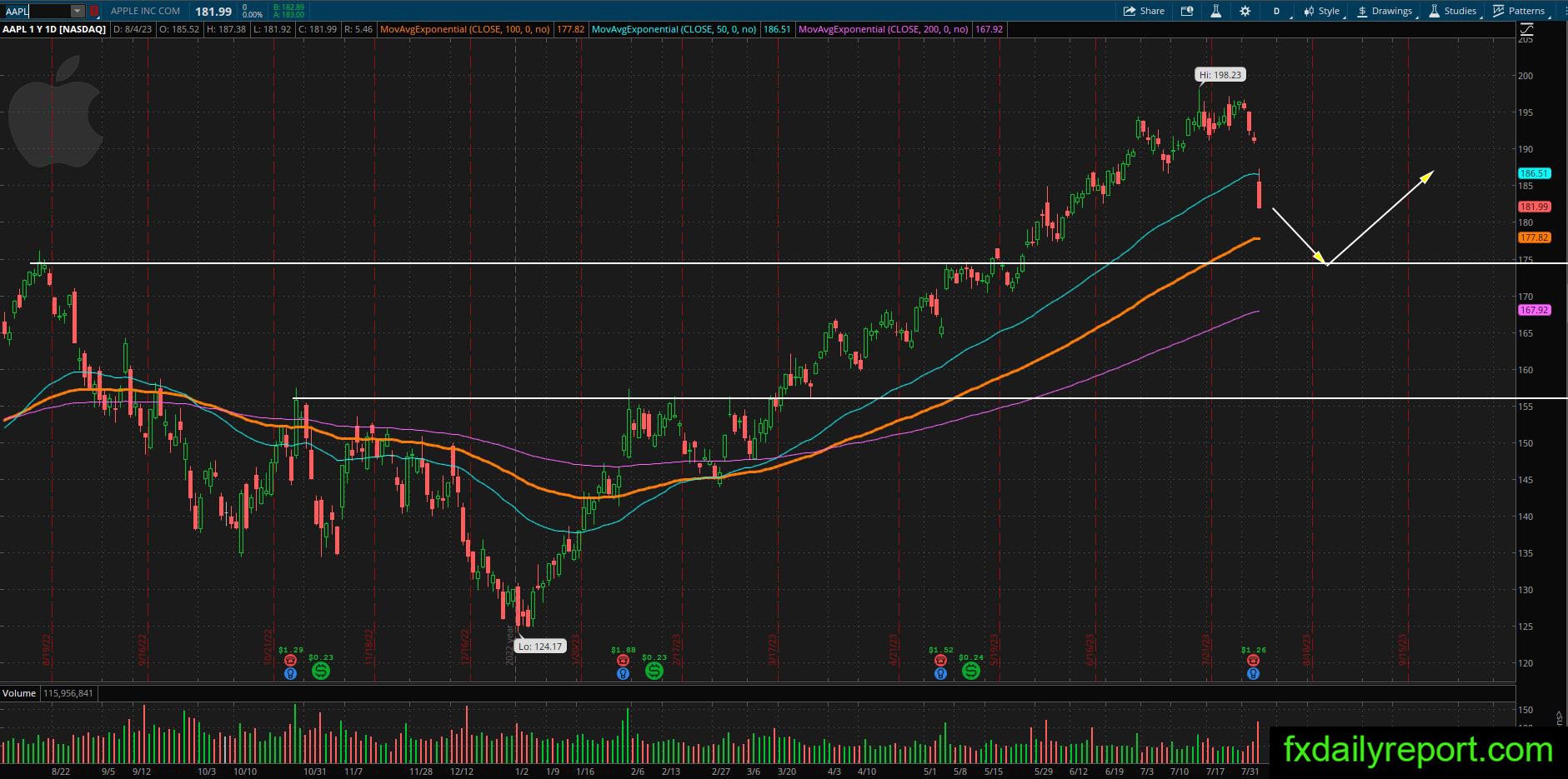1568x779 pixels.
Task: Click the green dividend icon near 2/6
Action: pyautogui.click(x=654, y=670)
